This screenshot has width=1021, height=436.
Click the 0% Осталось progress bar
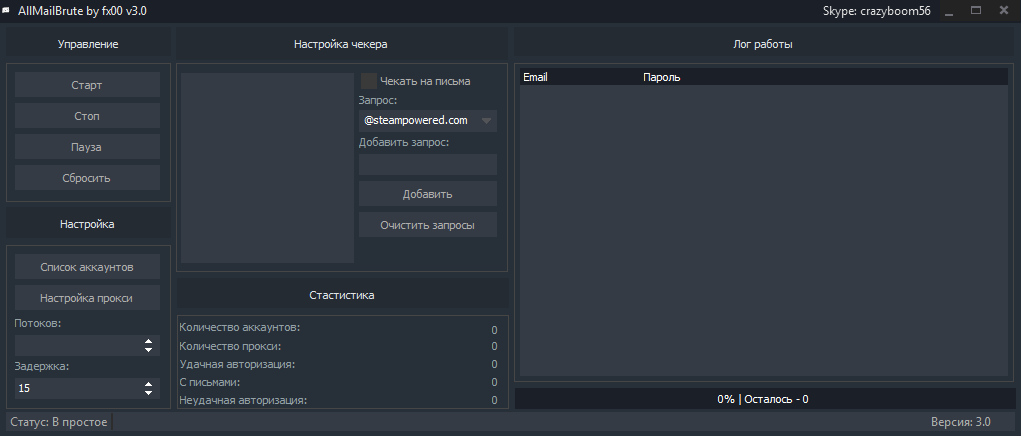[x=762, y=399]
